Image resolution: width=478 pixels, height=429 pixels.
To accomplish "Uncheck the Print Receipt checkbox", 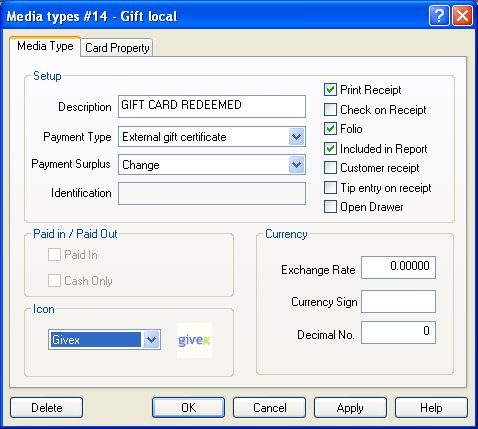I will click(330, 90).
